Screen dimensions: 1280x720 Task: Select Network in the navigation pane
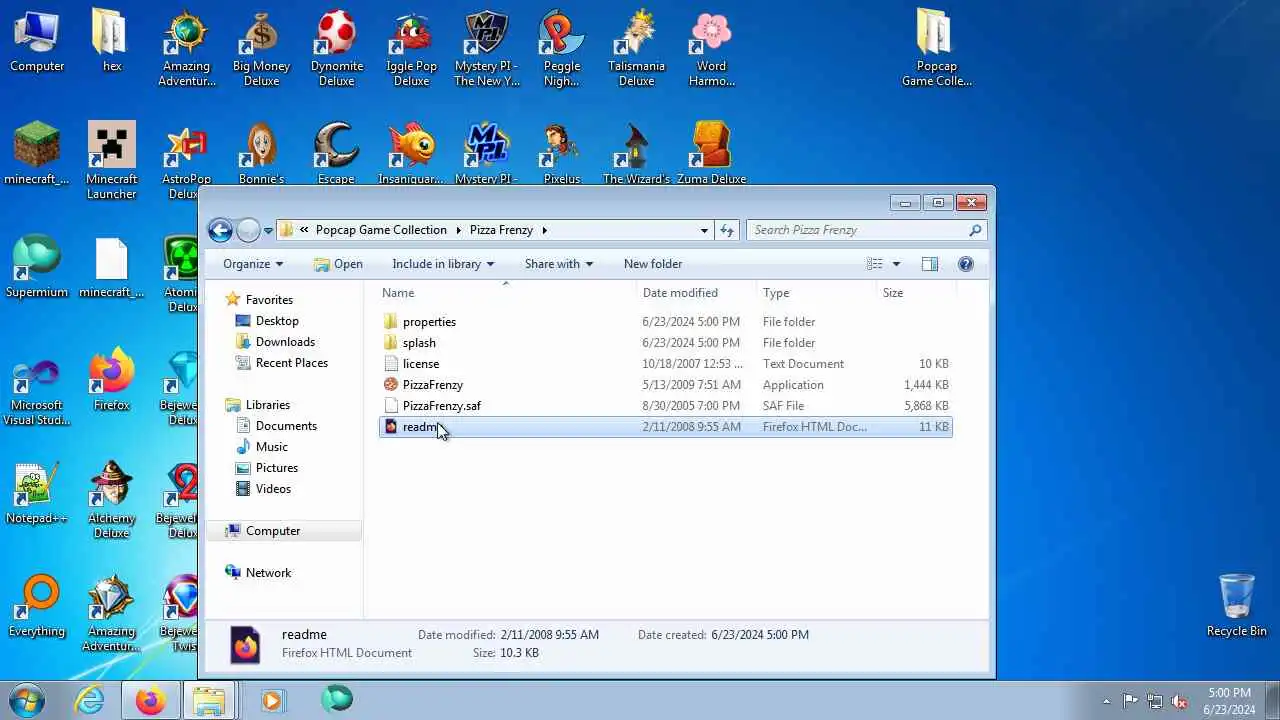268,573
